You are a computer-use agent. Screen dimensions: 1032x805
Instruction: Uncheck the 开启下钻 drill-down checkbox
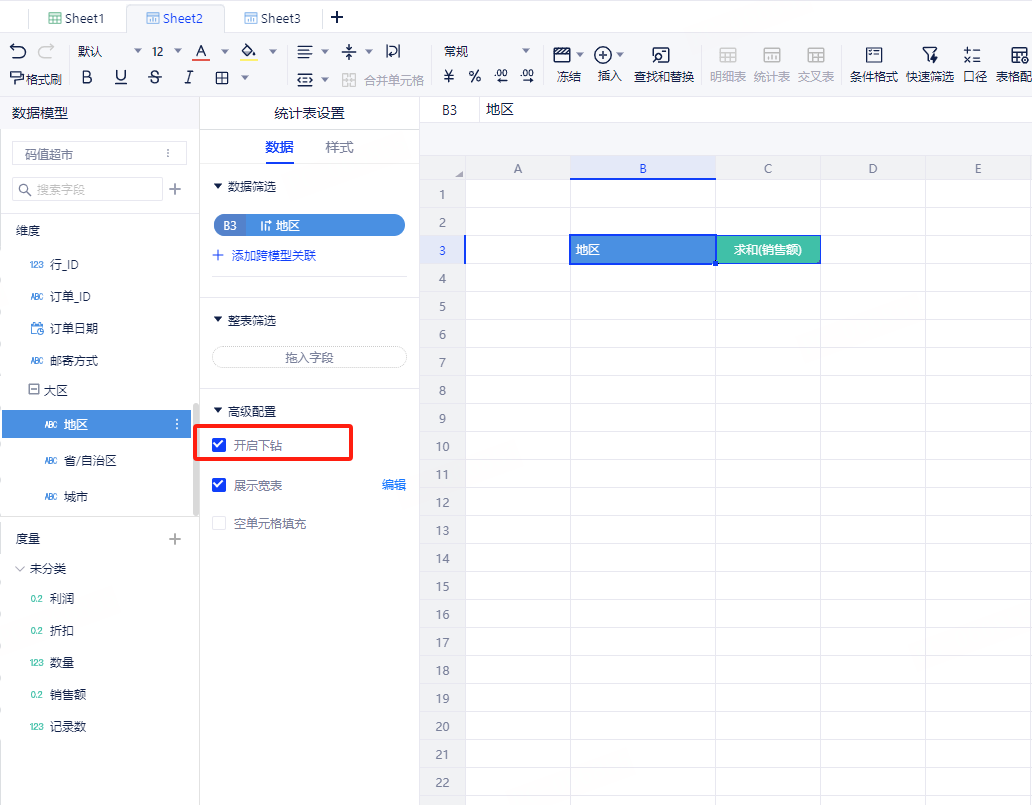click(219, 445)
